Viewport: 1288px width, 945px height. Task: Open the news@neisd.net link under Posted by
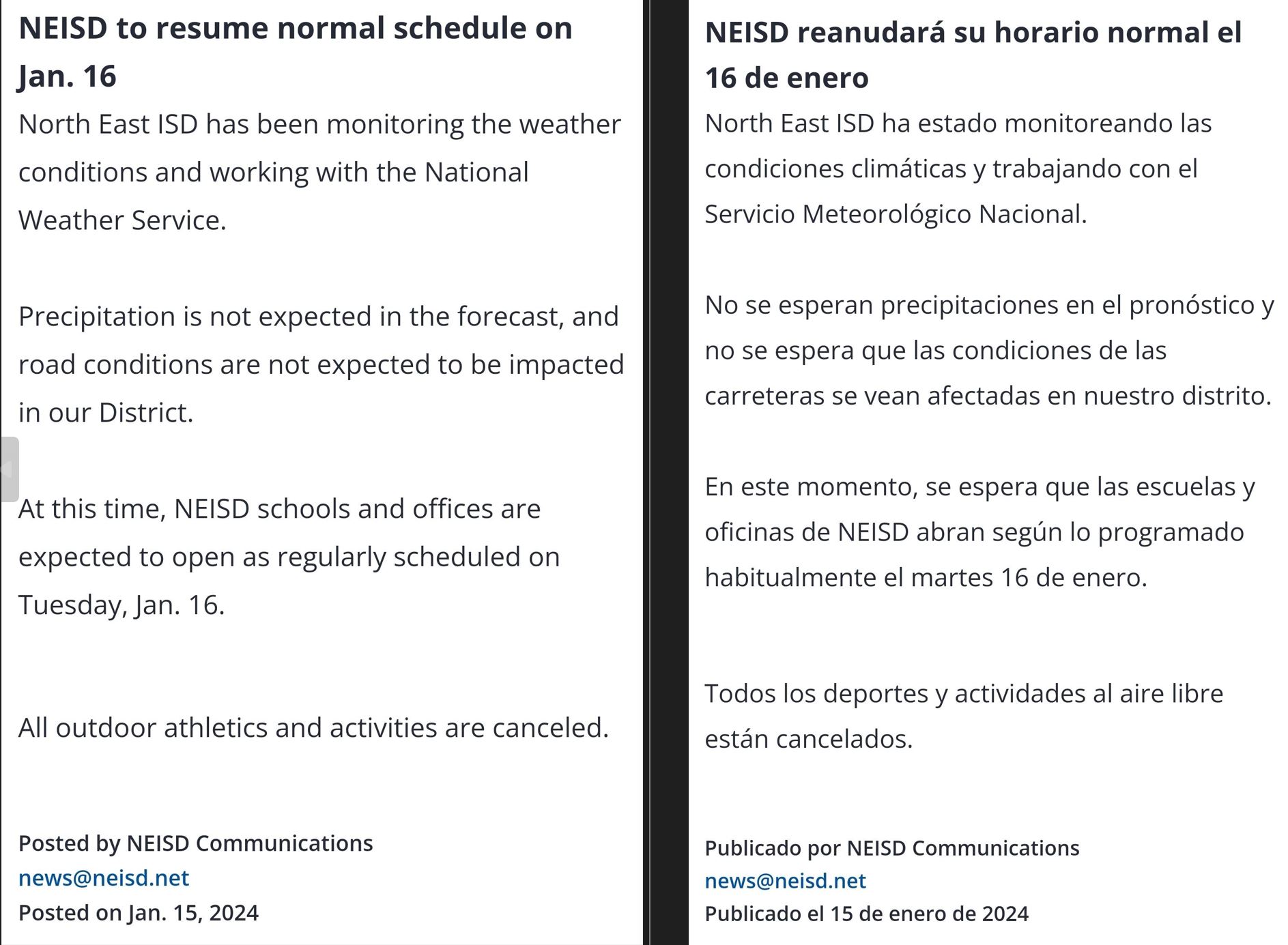tap(104, 877)
